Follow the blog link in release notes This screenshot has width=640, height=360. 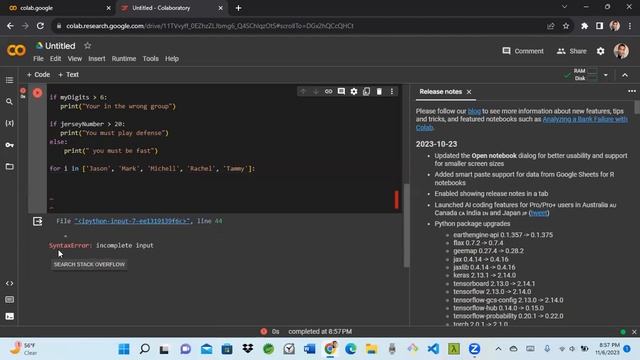[x=474, y=111]
